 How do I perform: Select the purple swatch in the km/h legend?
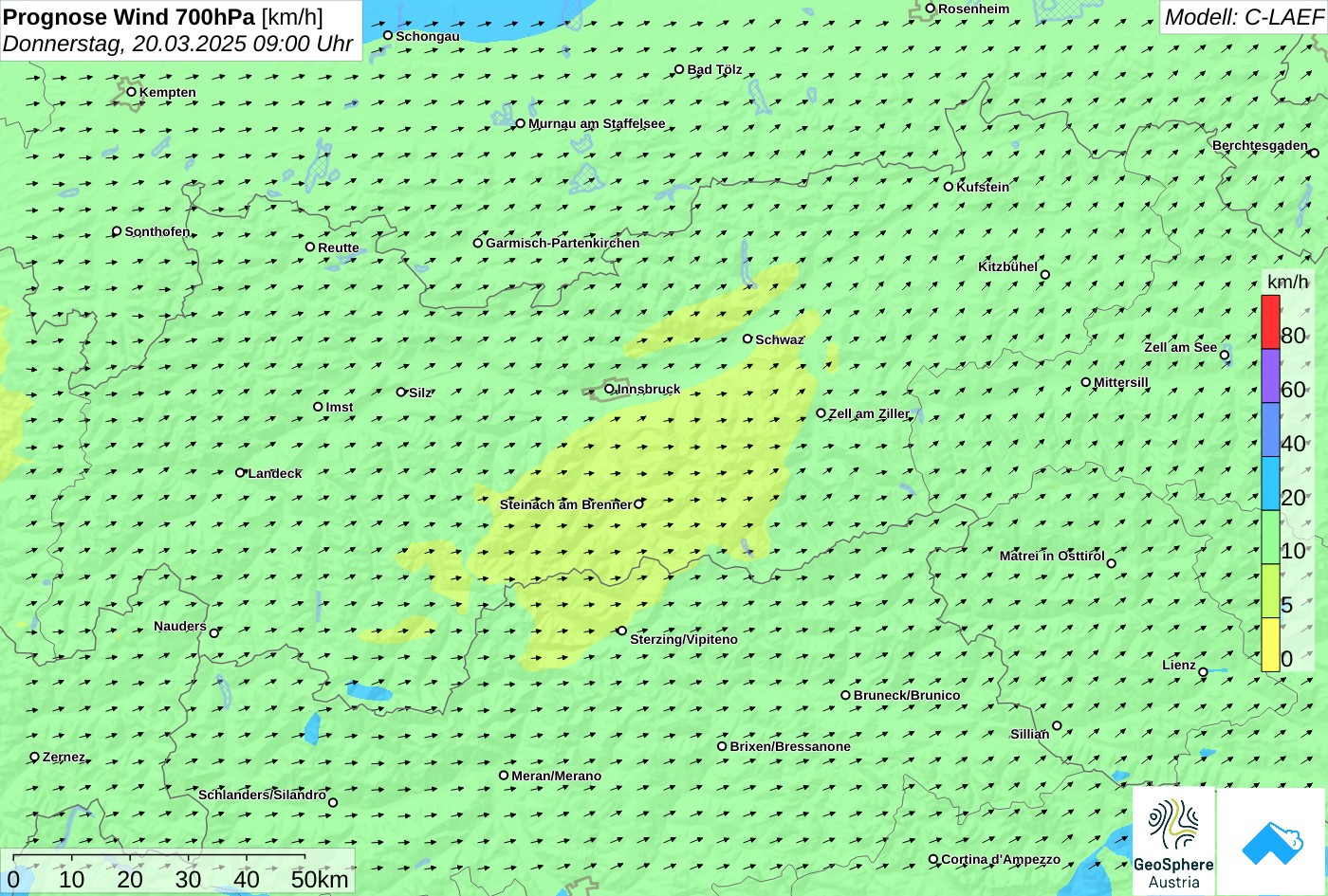pyautogui.click(x=1270, y=376)
